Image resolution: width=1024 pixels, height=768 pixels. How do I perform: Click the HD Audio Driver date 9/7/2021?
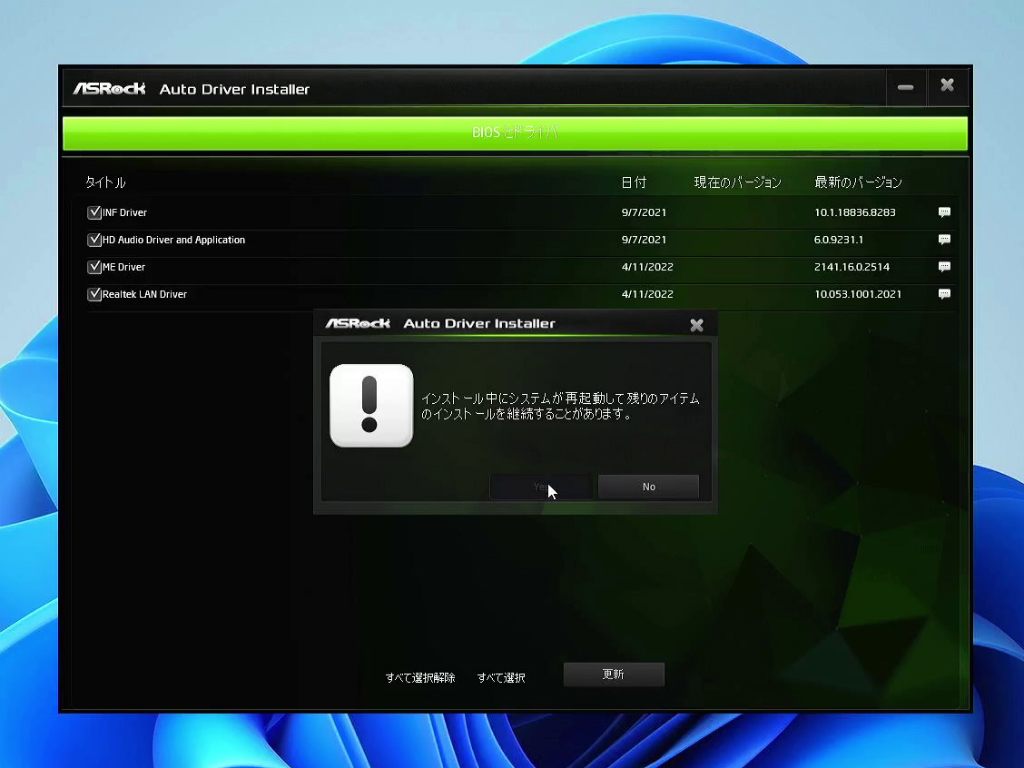coord(644,240)
